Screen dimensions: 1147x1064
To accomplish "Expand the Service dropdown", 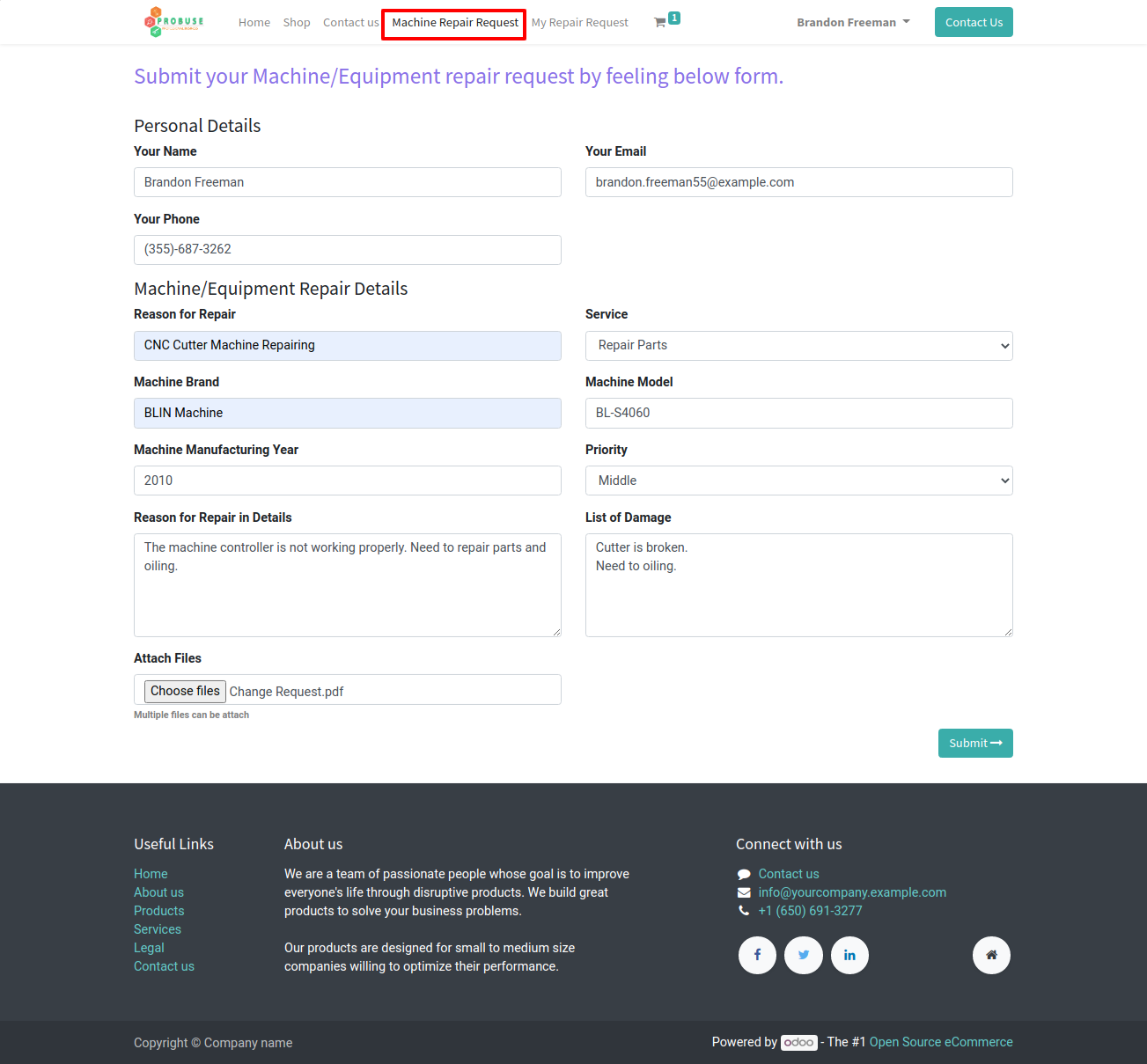I will 799,346.
